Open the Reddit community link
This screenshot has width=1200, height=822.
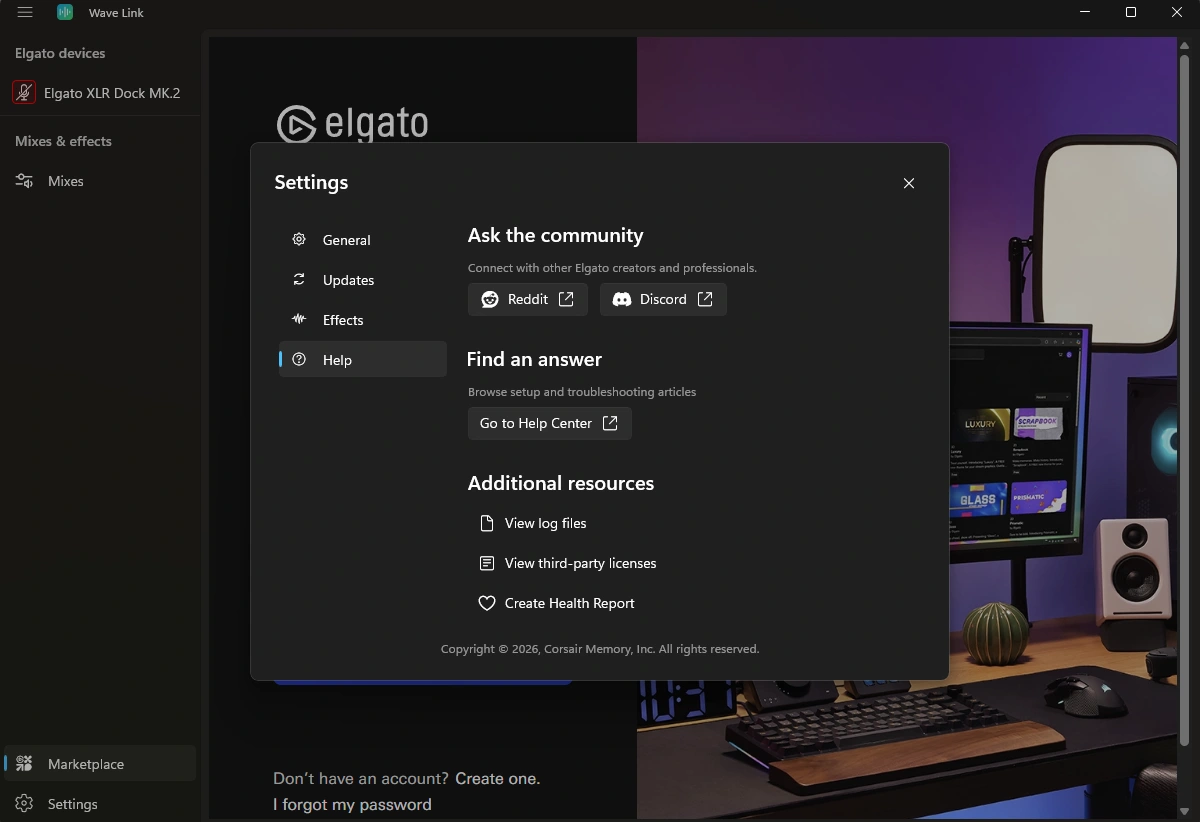(528, 299)
